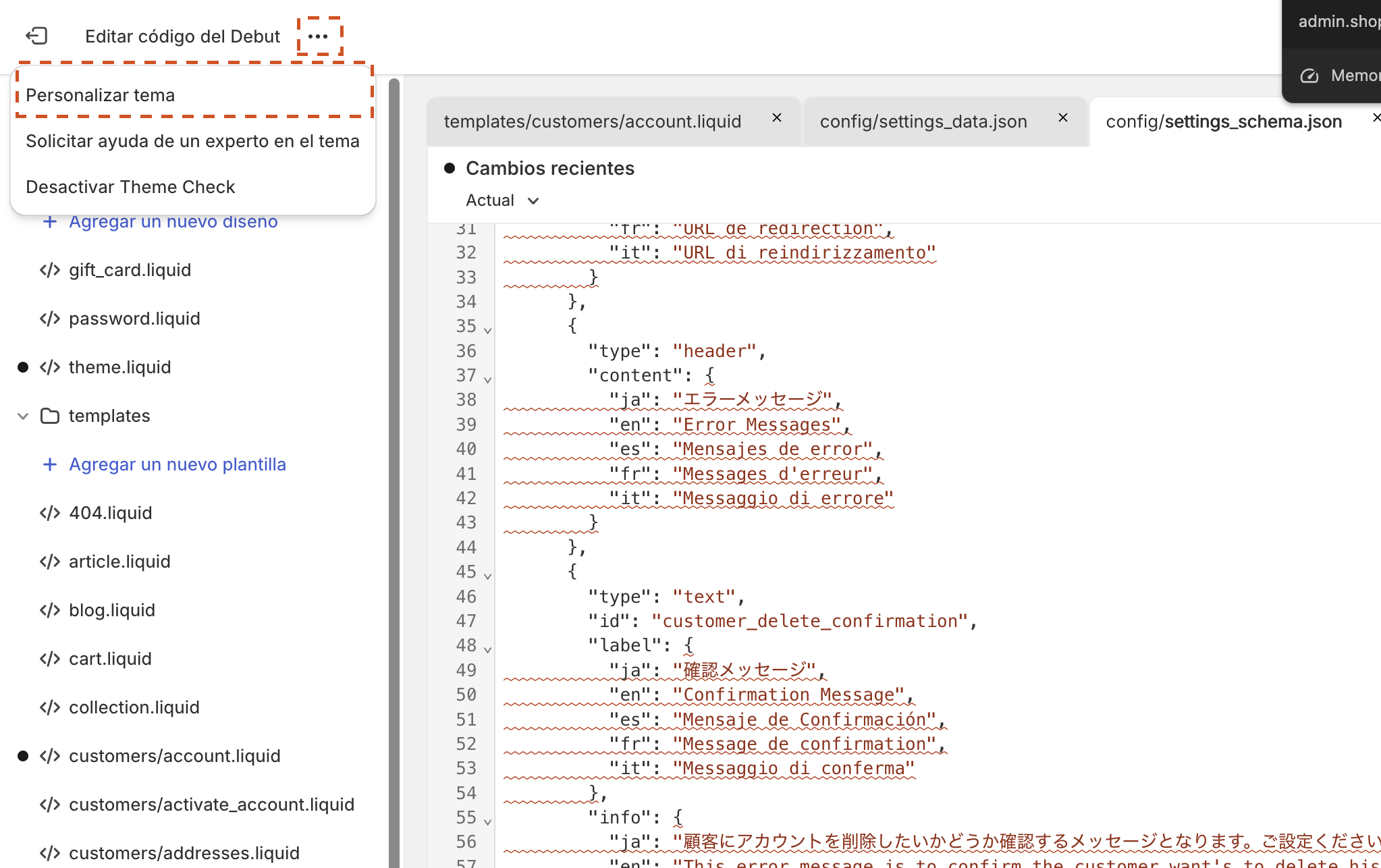The width and height of the screenshot is (1381, 868).
Task: Open theme.liquid file
Action: [x=119, y=367]
